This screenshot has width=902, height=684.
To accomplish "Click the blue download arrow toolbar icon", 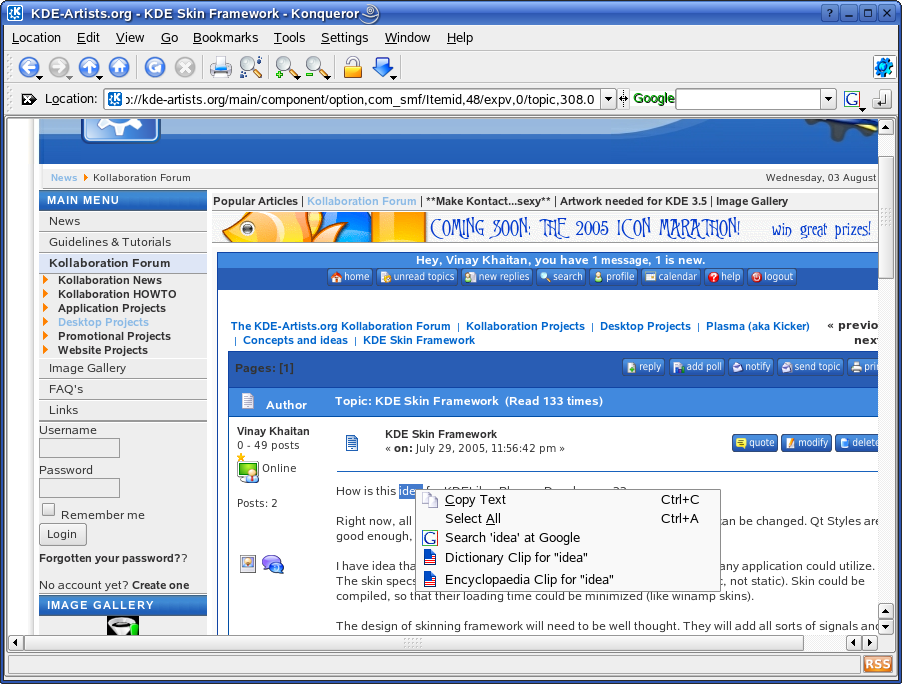I will click(x=383, y=67).
